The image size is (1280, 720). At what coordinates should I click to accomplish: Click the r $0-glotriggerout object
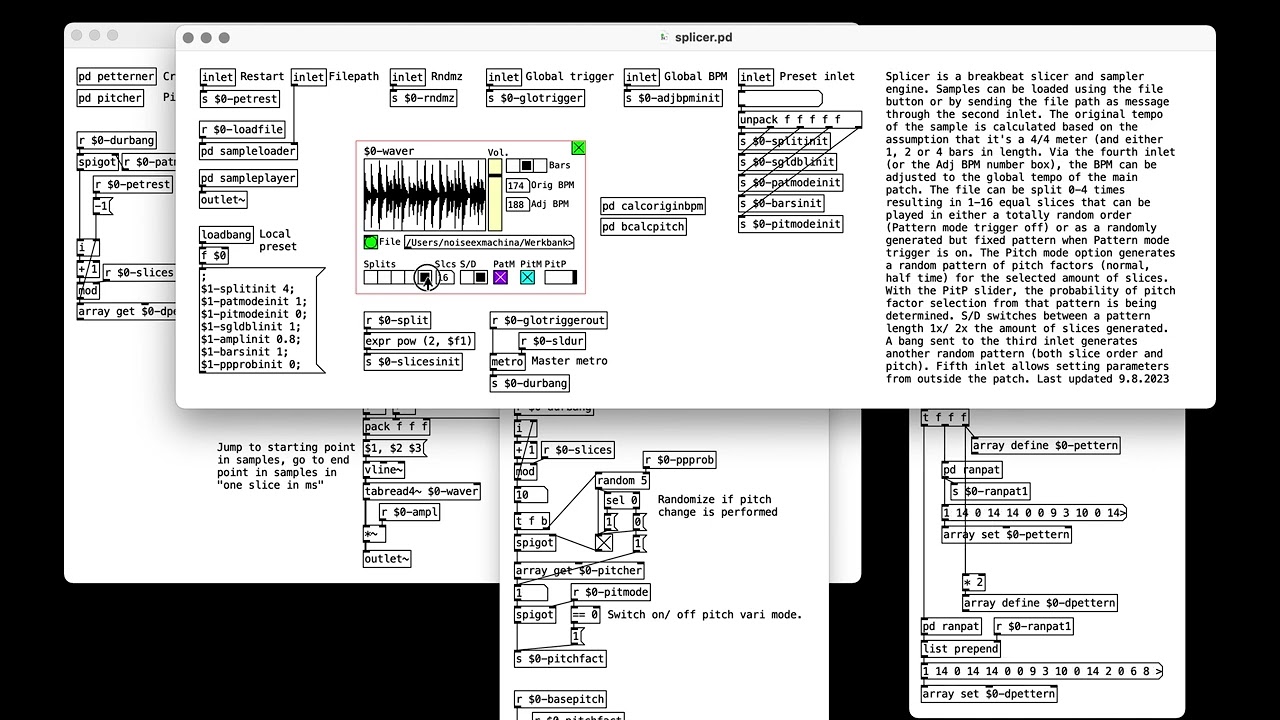[549, 320]
